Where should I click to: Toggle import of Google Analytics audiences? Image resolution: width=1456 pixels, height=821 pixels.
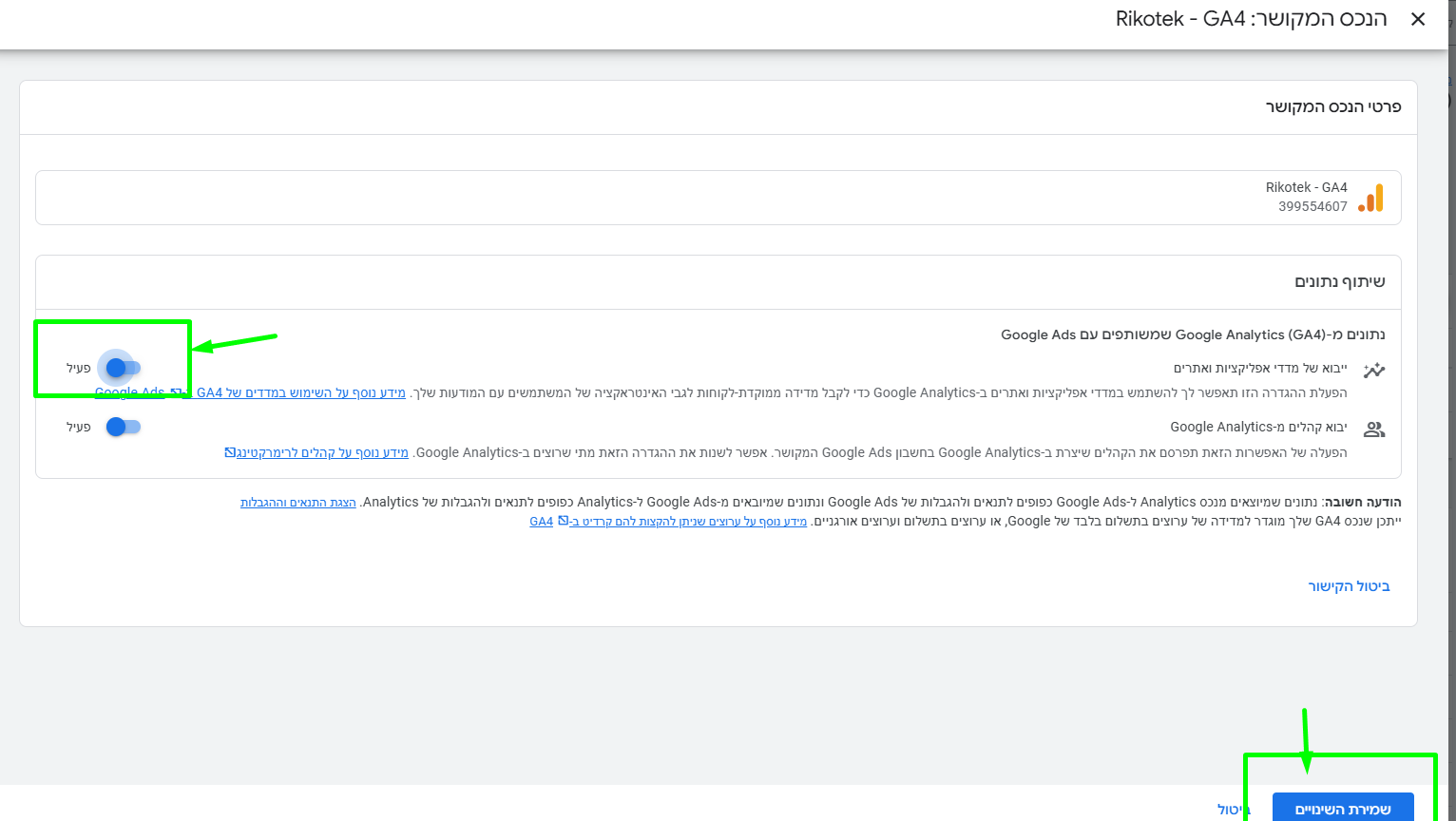pyautogui.click(x=124, y=427)
